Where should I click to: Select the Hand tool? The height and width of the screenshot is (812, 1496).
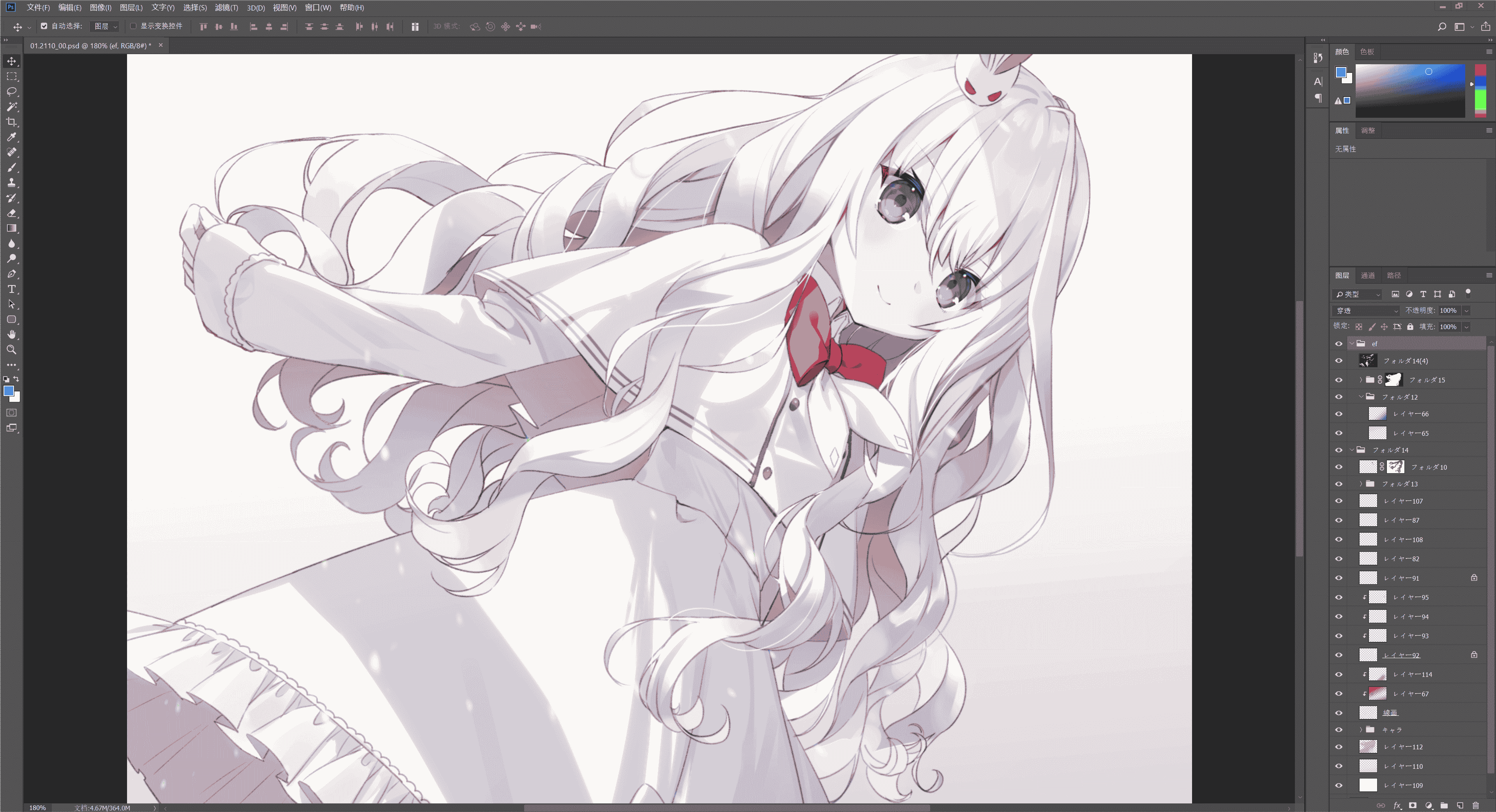pos(12,334)
